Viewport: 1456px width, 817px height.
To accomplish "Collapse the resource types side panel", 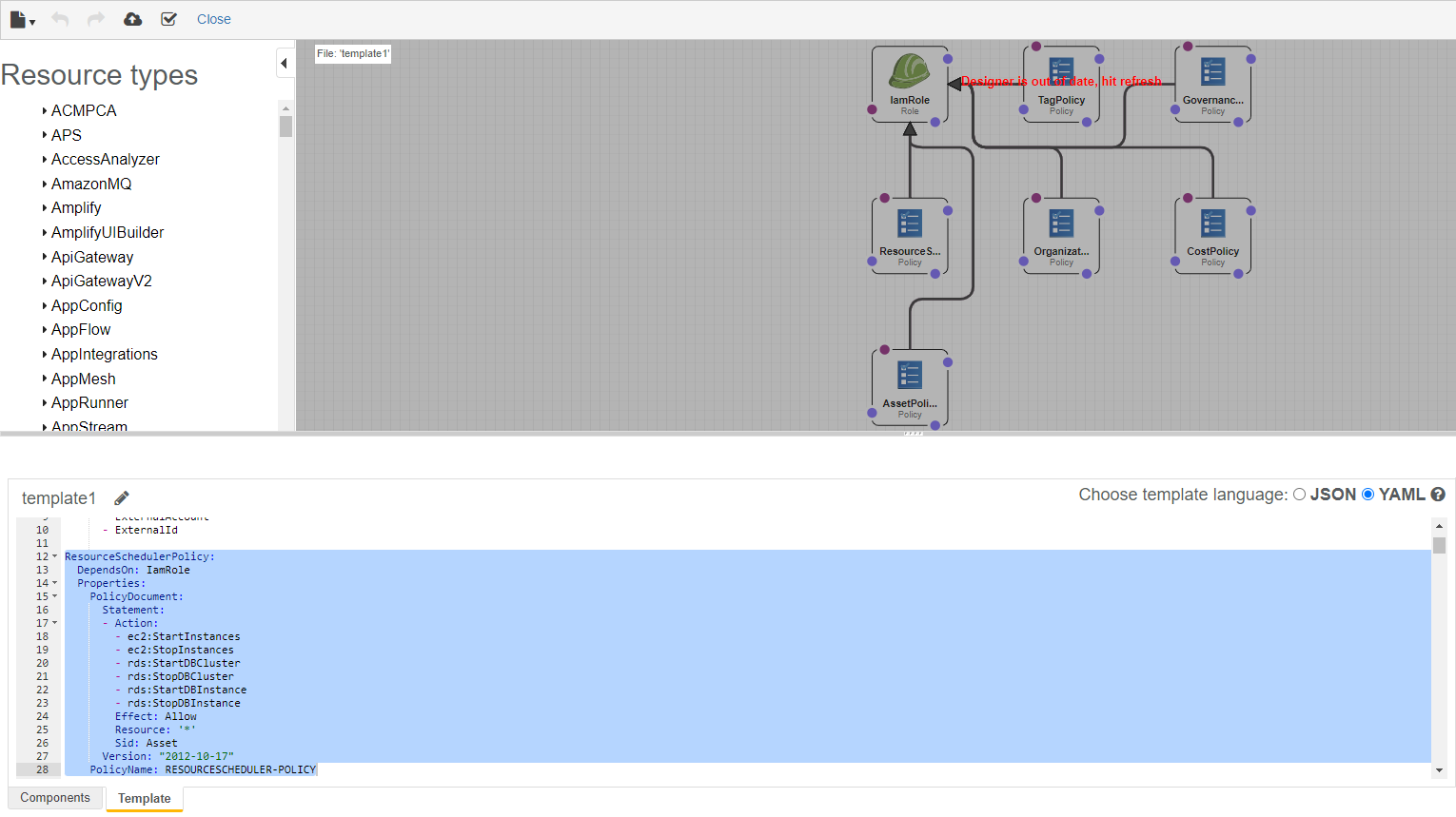I will click(x=284, y=64).
